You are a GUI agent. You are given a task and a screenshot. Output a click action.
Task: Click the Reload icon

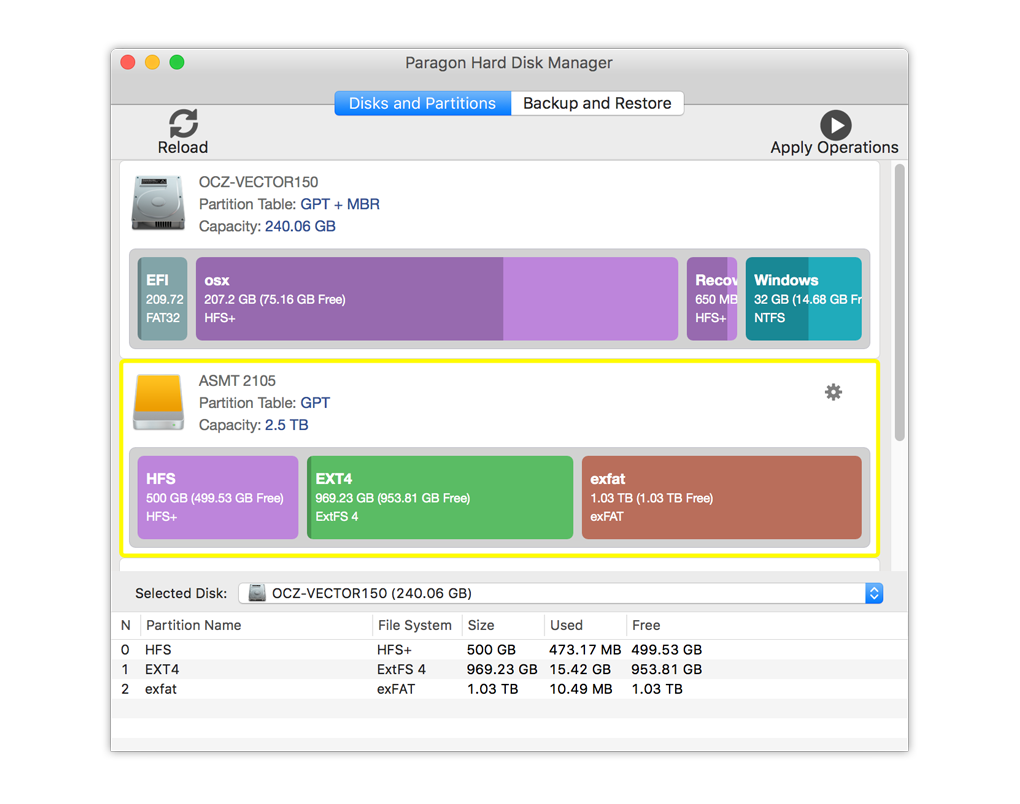(183, 124)
